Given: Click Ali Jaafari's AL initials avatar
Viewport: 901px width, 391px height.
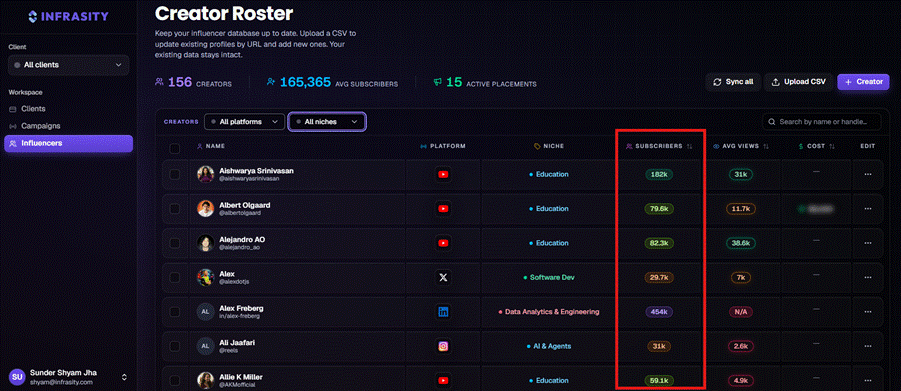Looking at the screenshot, I should tap(206, 346).
